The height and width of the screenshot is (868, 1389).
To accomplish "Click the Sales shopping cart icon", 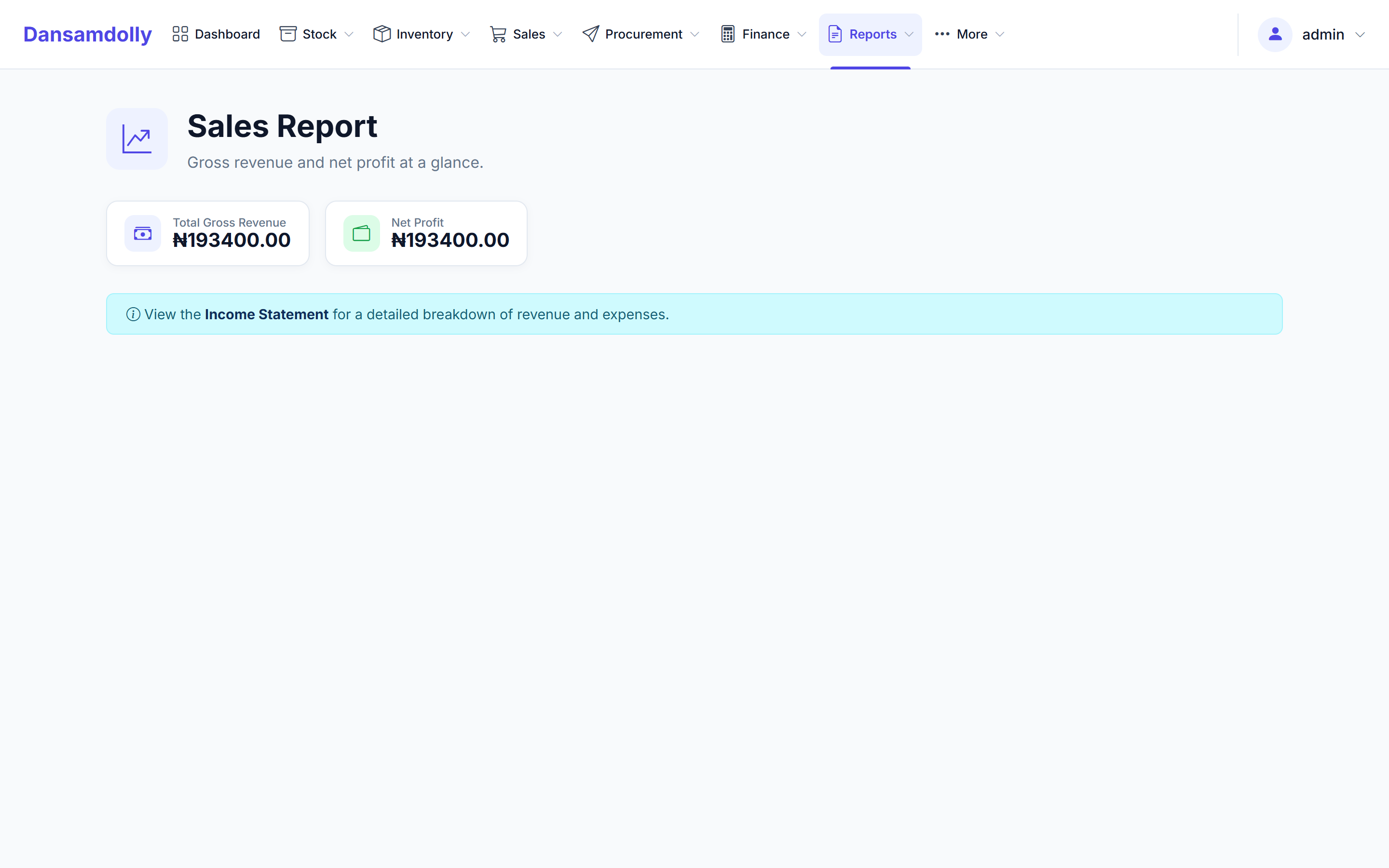I will 498,34.
